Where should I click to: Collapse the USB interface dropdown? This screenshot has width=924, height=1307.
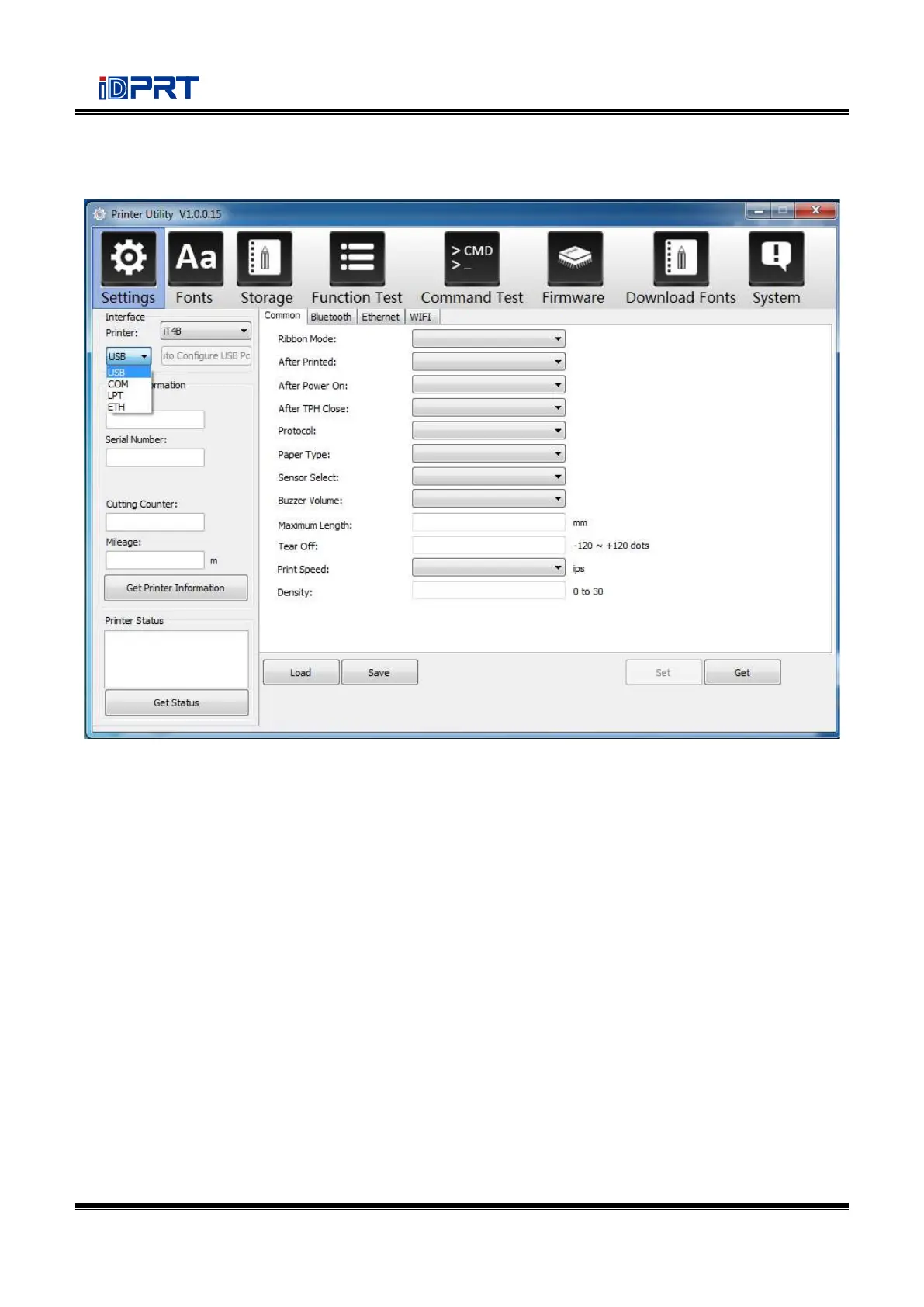pyautogui.click(x=128, y=356)
